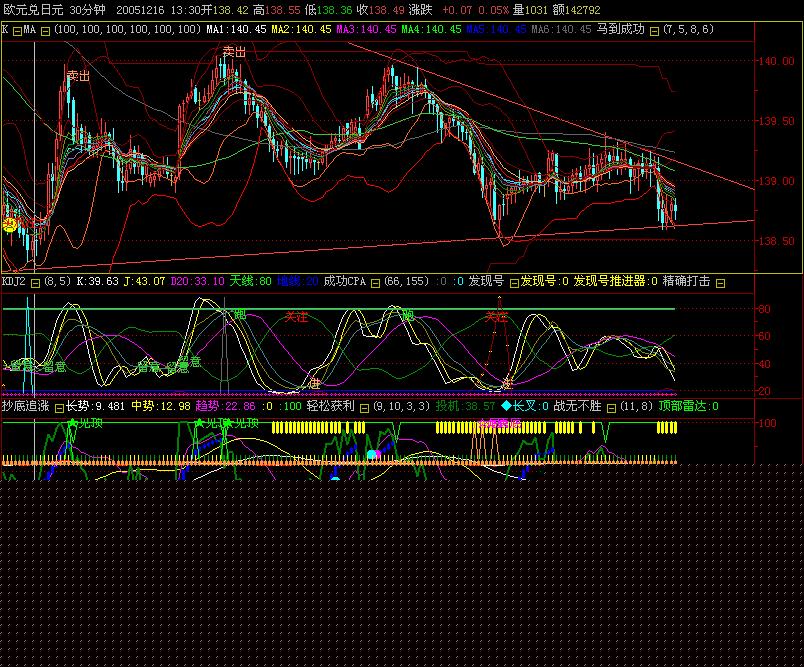This screenshot has height=667, width=804.
Task: Click the 发现号推进器:0 label
Action: point(615,281)
